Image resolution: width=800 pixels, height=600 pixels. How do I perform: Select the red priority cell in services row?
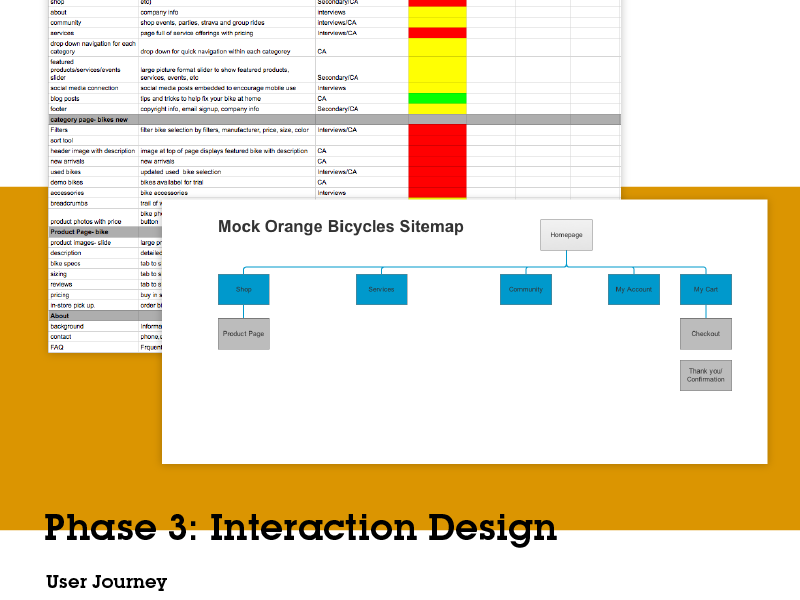click(x=437, y=33)
